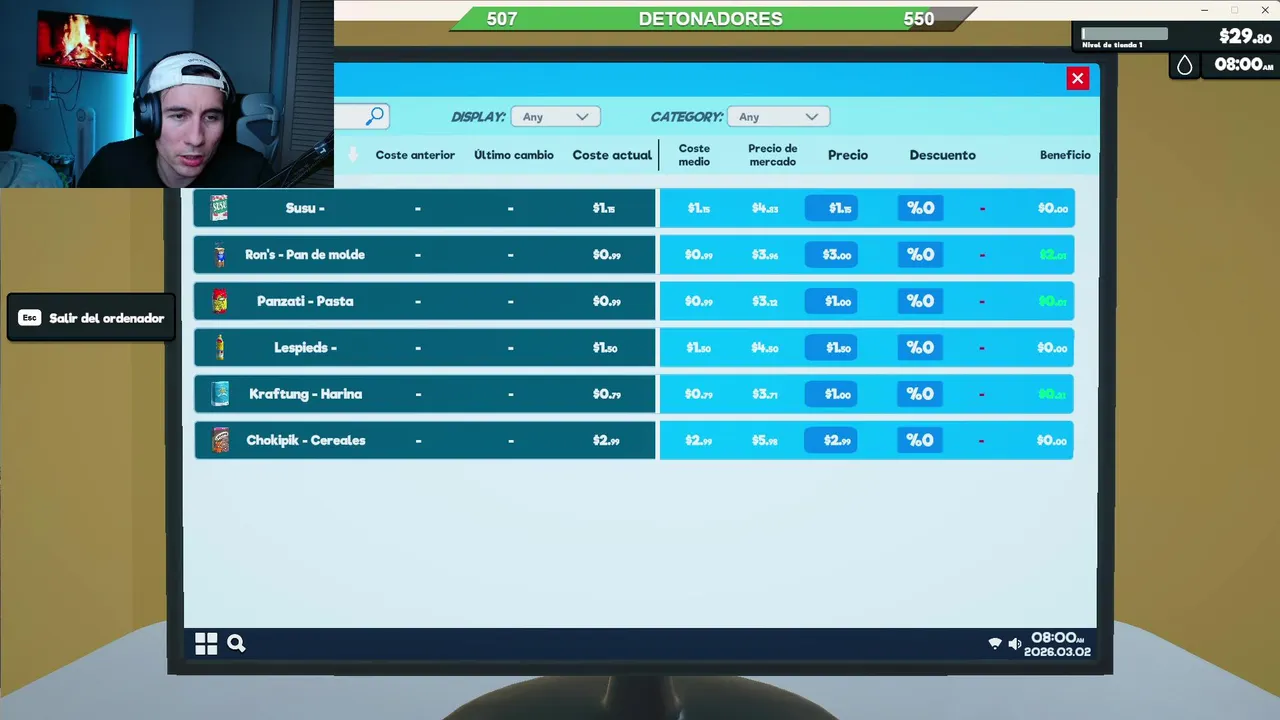Screen dimensions: 1280x720
Task: Click the search magnifier icon in the filter bar
Action: click(x=374, y=116)
